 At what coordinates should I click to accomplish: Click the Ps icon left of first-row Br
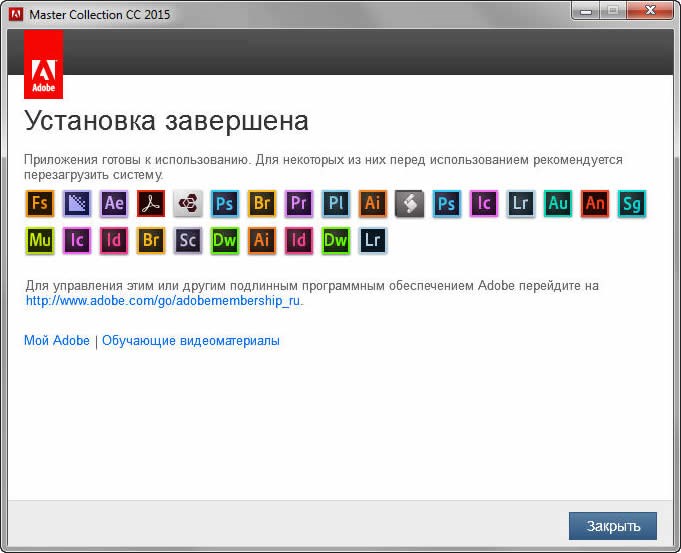(x=225, y=203)
